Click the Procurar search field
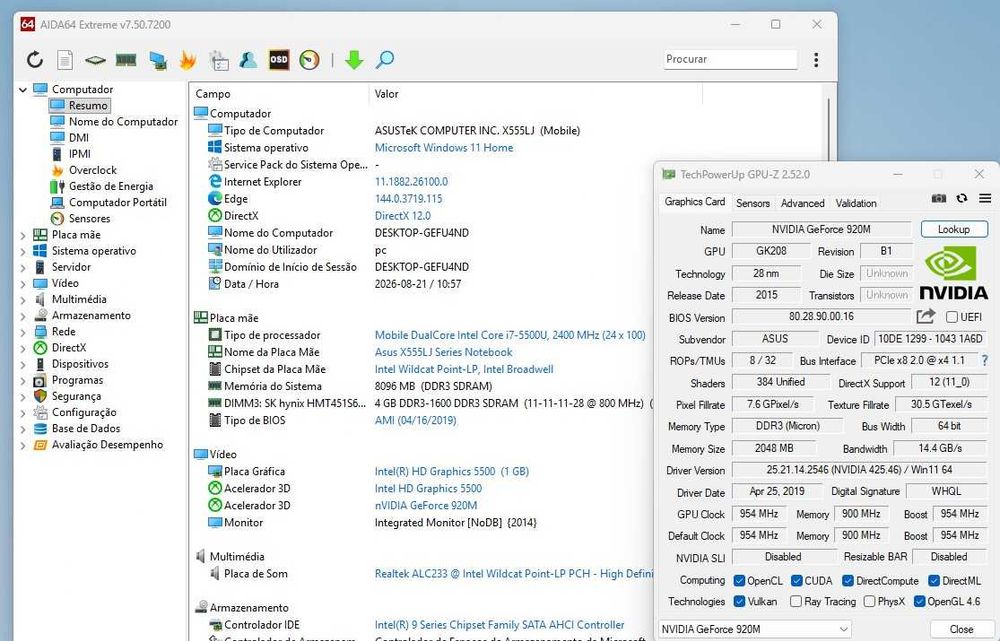 click(730, 59)
